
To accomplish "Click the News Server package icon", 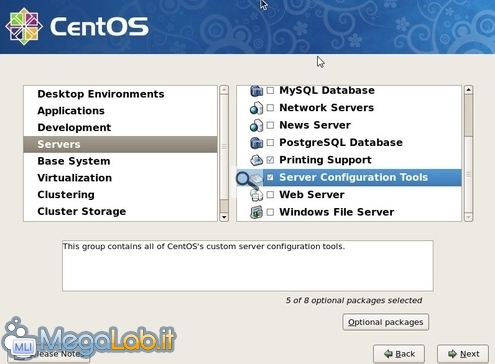I will click(256, 125).
